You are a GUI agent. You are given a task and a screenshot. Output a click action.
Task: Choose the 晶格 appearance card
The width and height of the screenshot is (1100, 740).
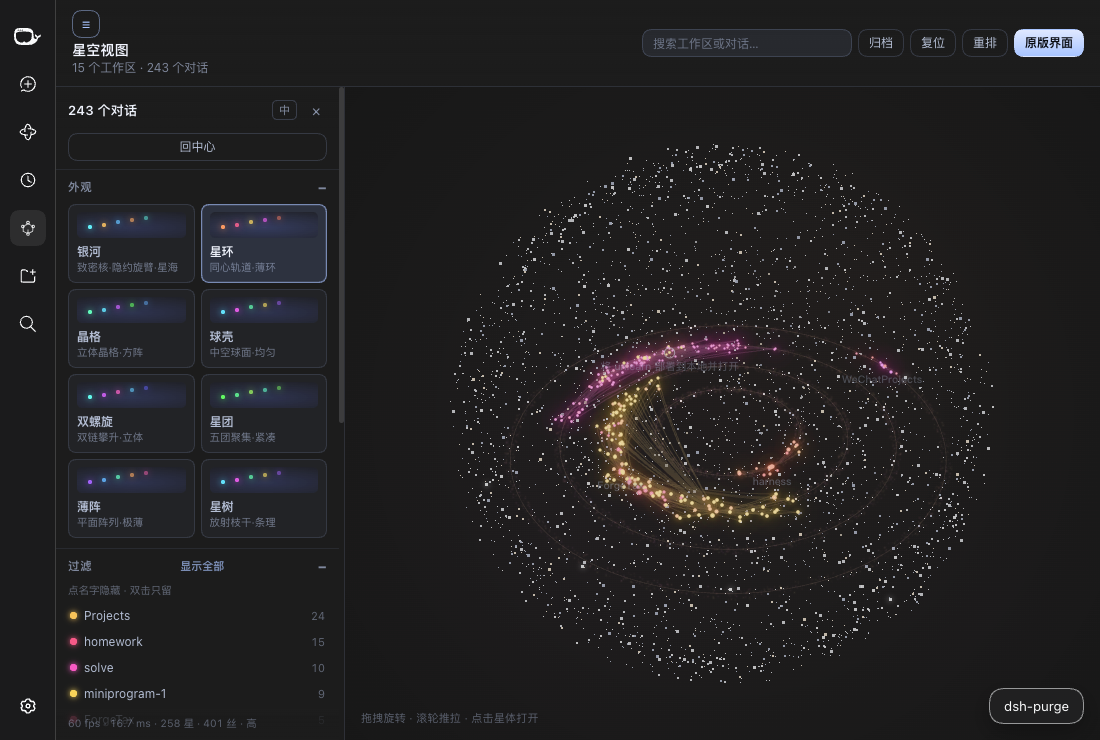point(131,328)
